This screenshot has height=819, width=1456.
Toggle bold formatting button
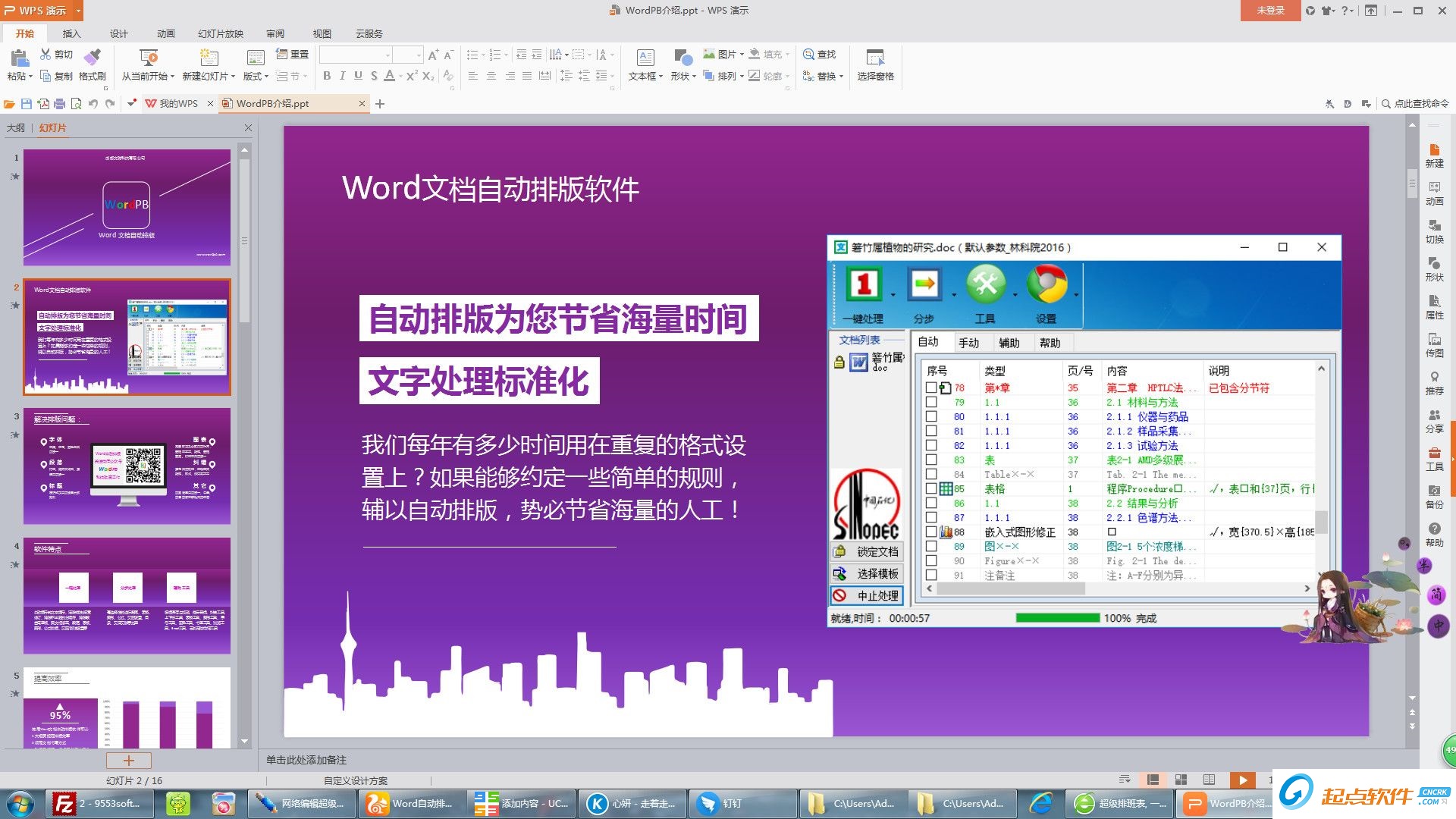(x=327, y=76)
